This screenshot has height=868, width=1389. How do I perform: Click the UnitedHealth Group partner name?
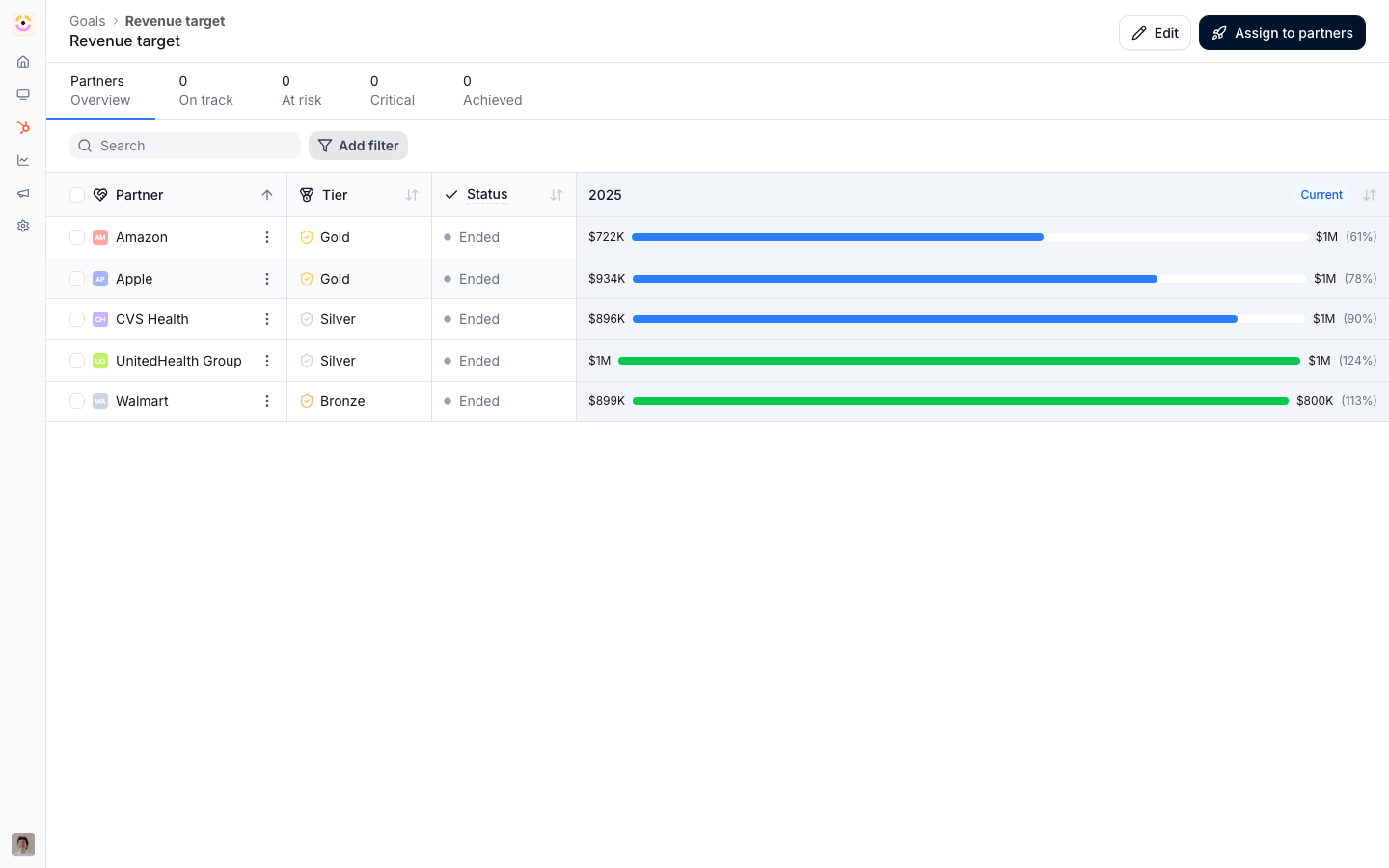(x=178, y=361)
